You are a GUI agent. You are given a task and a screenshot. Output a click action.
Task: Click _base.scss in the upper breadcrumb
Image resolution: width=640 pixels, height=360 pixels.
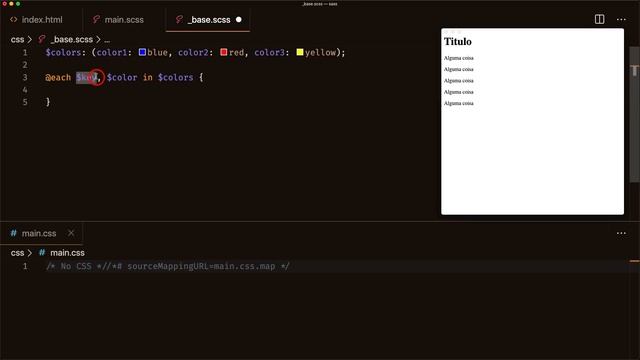72,40
